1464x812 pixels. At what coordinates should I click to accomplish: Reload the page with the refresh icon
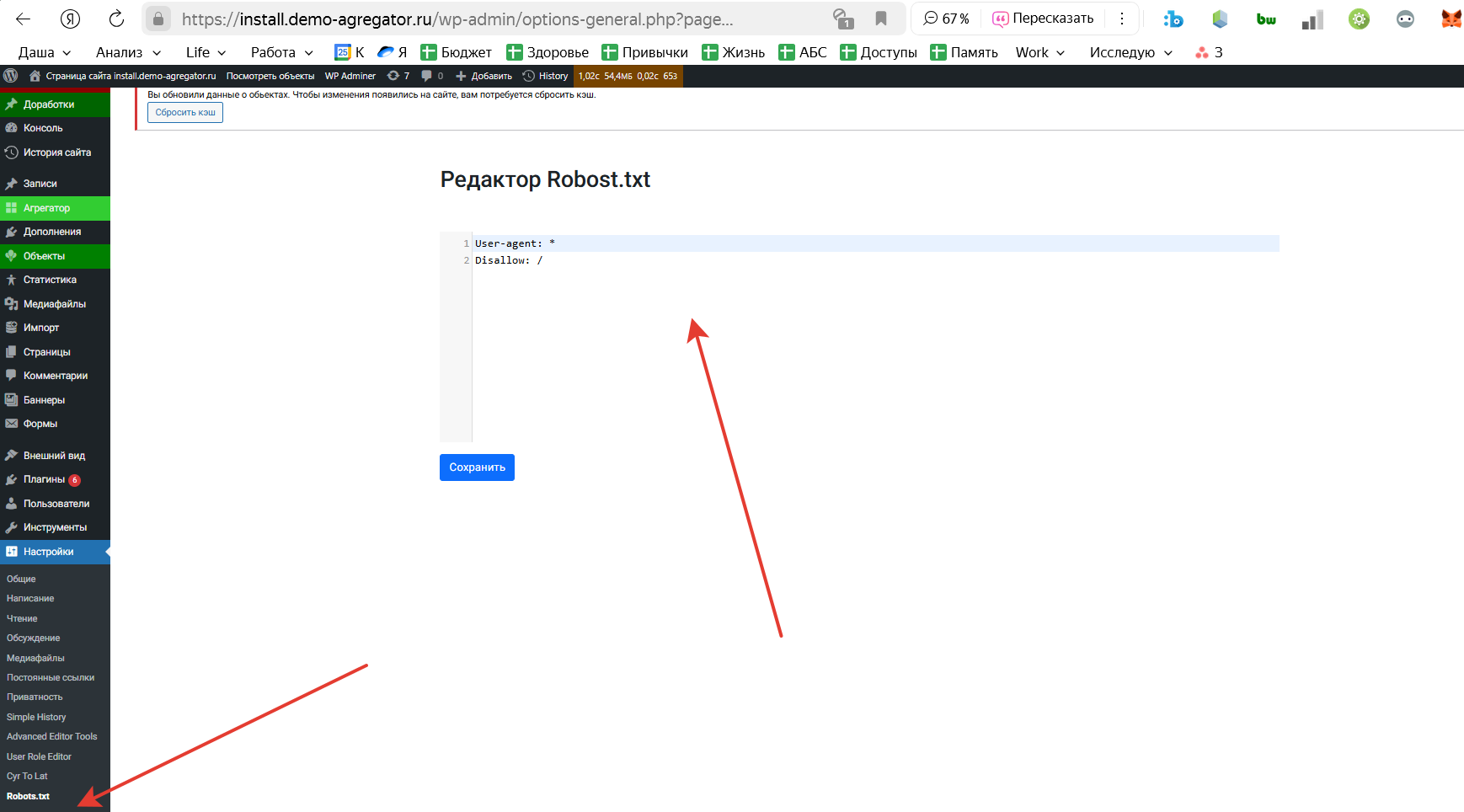click(x=116, y=19)
